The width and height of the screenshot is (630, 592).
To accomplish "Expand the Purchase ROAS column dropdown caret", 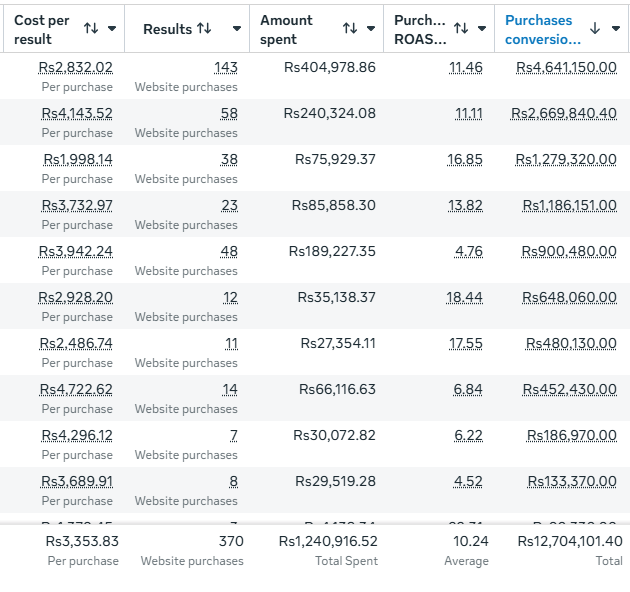I will (481, 28).
